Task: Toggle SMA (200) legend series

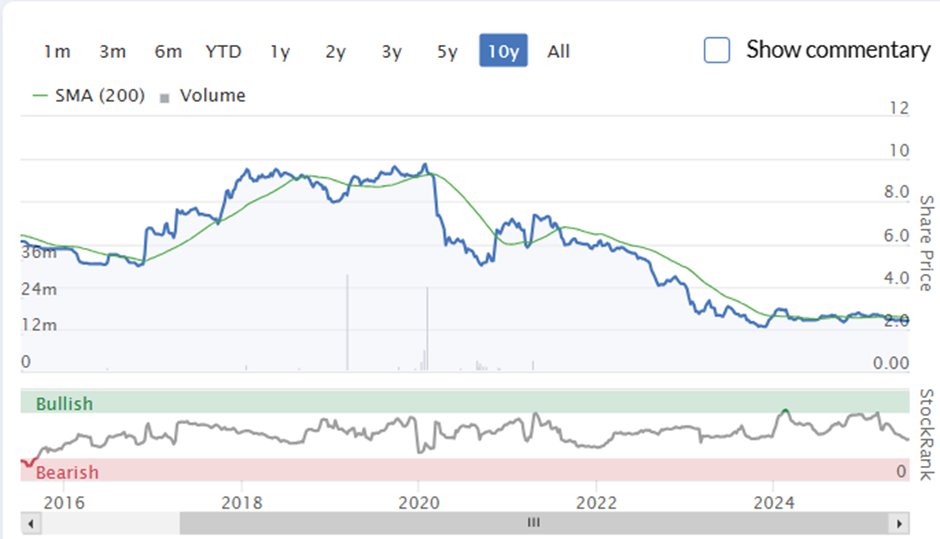Action: [x=89, y=95]
